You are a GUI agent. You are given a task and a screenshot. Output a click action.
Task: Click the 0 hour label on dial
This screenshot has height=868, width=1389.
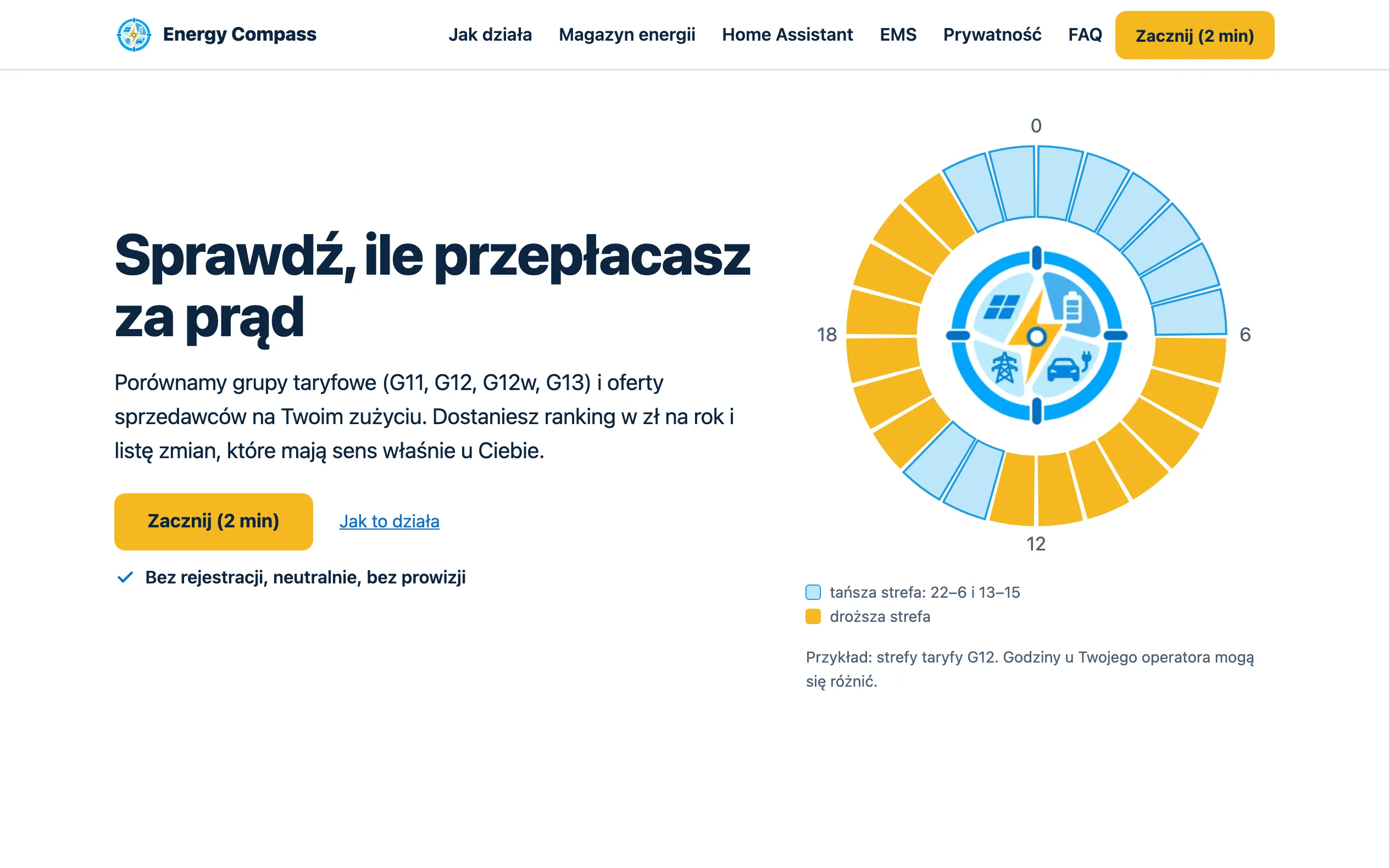(1036, 126)
